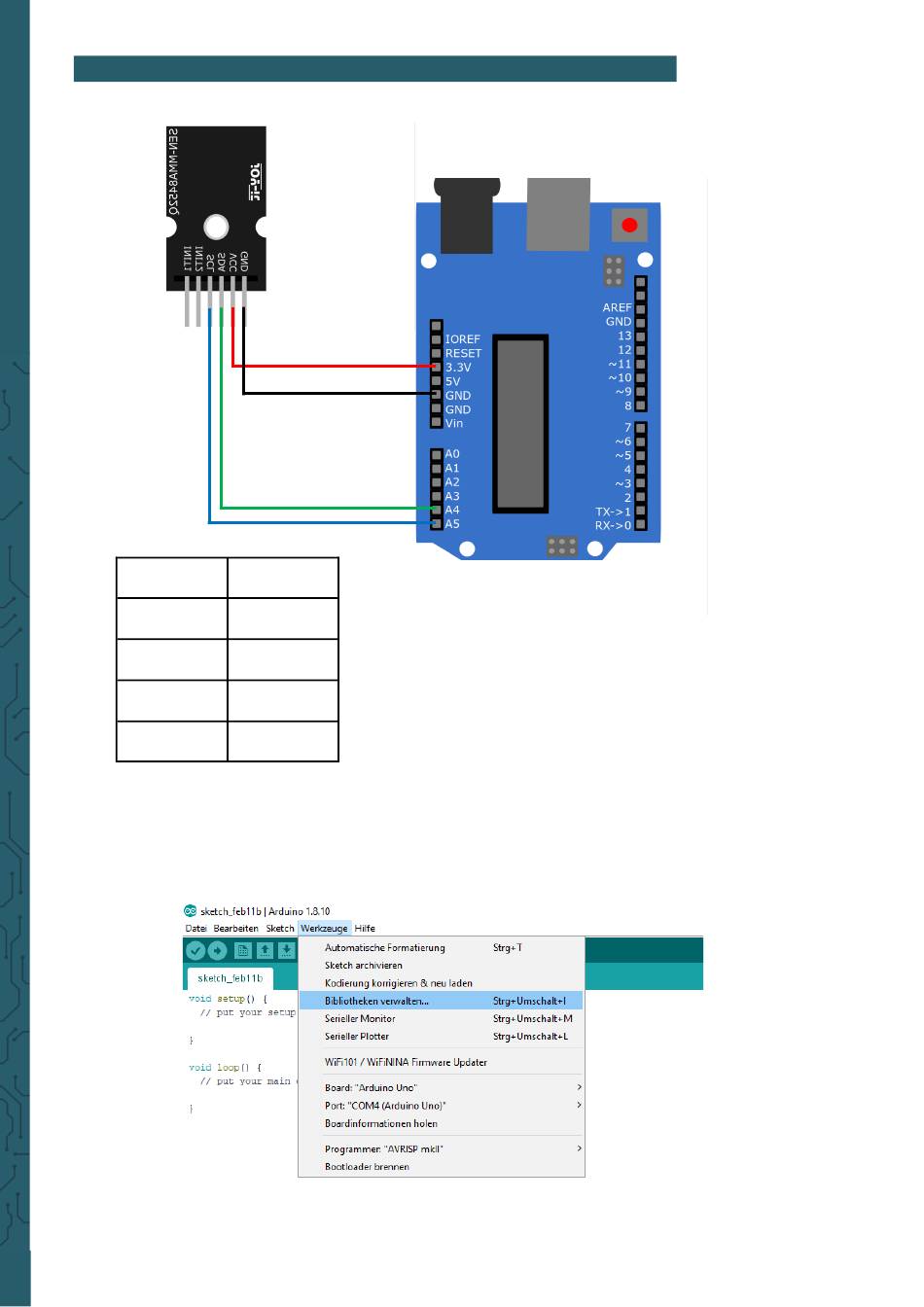924x1307 pixels.
Task: Click the window title "sketch_feb11b | Arduino 1.8.10"
Action: tap(265, 911)
